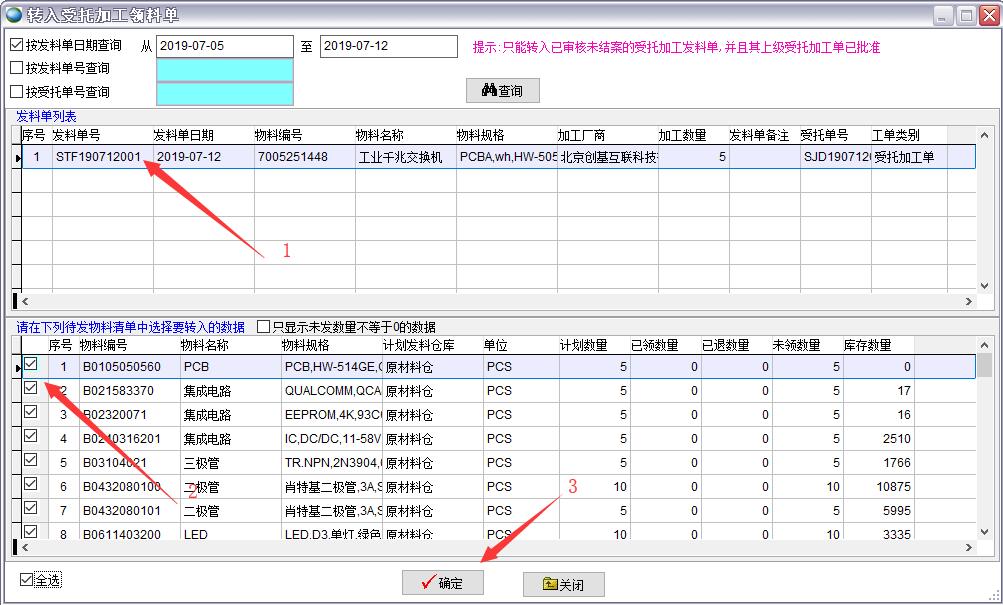
Task: Select the delivery order row STF190712001
Action: 98,156
